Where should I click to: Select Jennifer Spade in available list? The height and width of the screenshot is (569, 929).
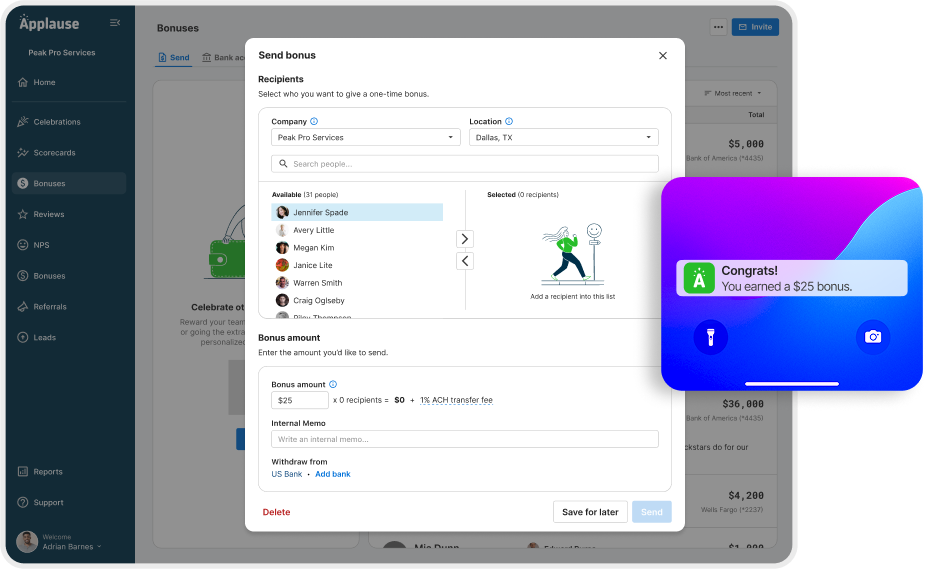point(357,212)
